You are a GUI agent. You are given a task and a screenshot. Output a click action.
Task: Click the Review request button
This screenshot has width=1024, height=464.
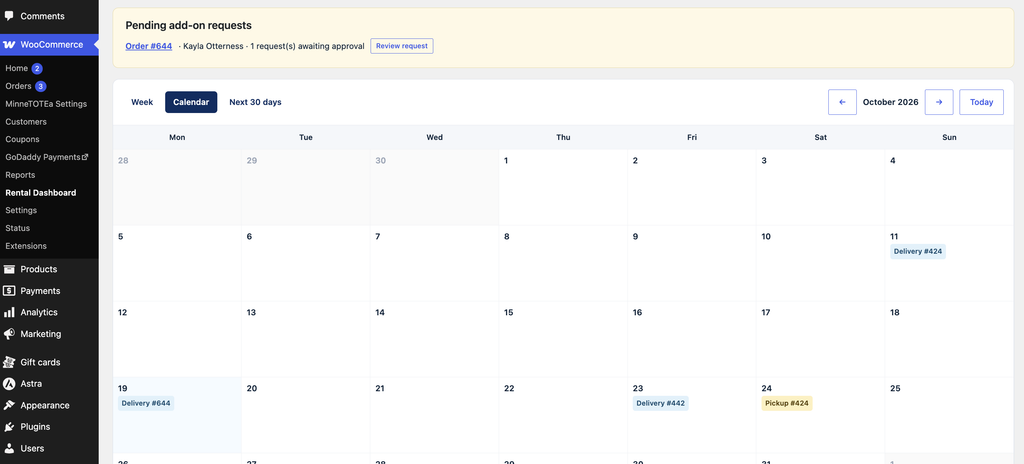point(402,46)
